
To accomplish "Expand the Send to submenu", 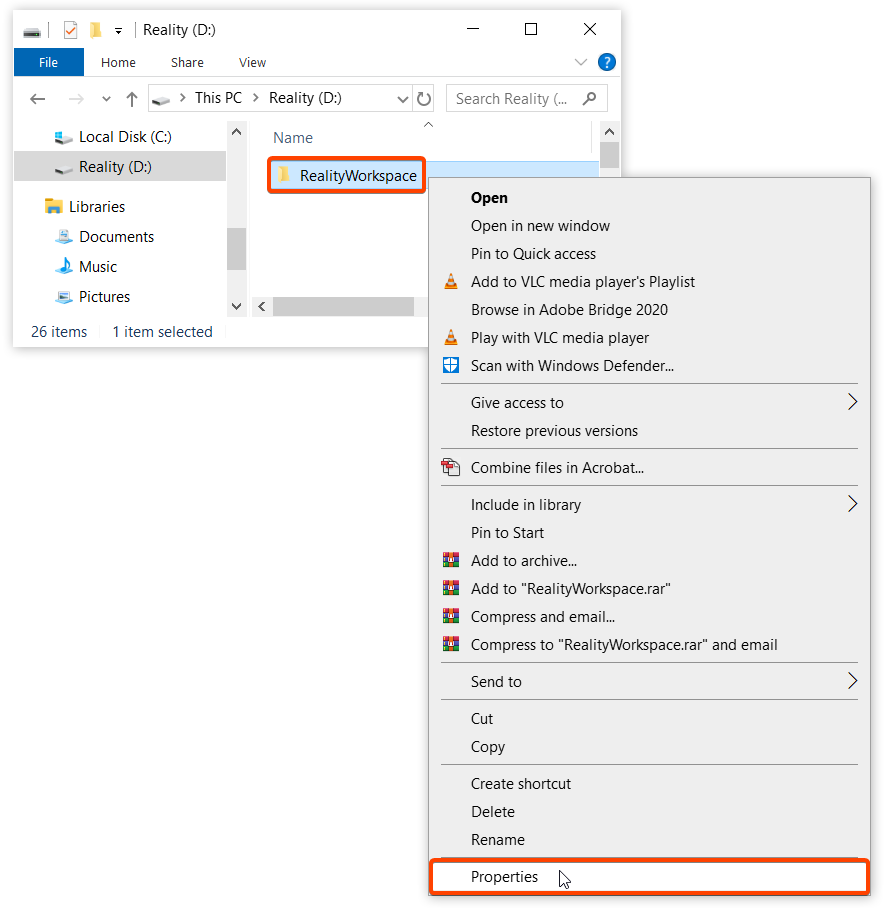I will point(852,681).
